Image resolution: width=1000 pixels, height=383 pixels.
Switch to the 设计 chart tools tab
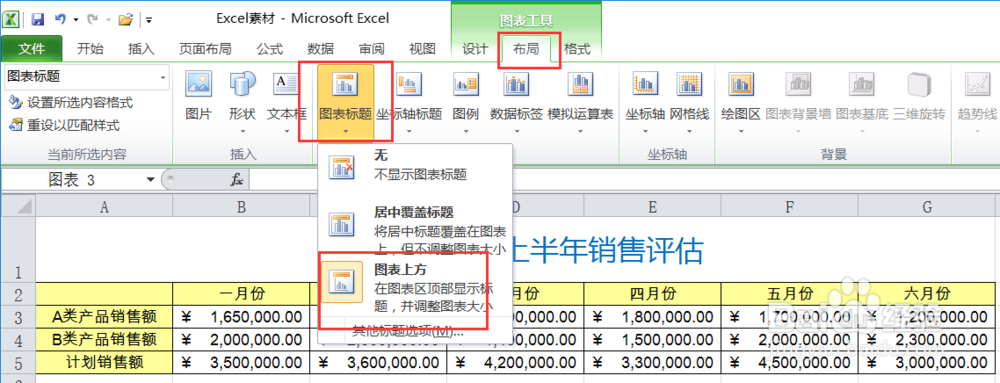coord(475,49)
